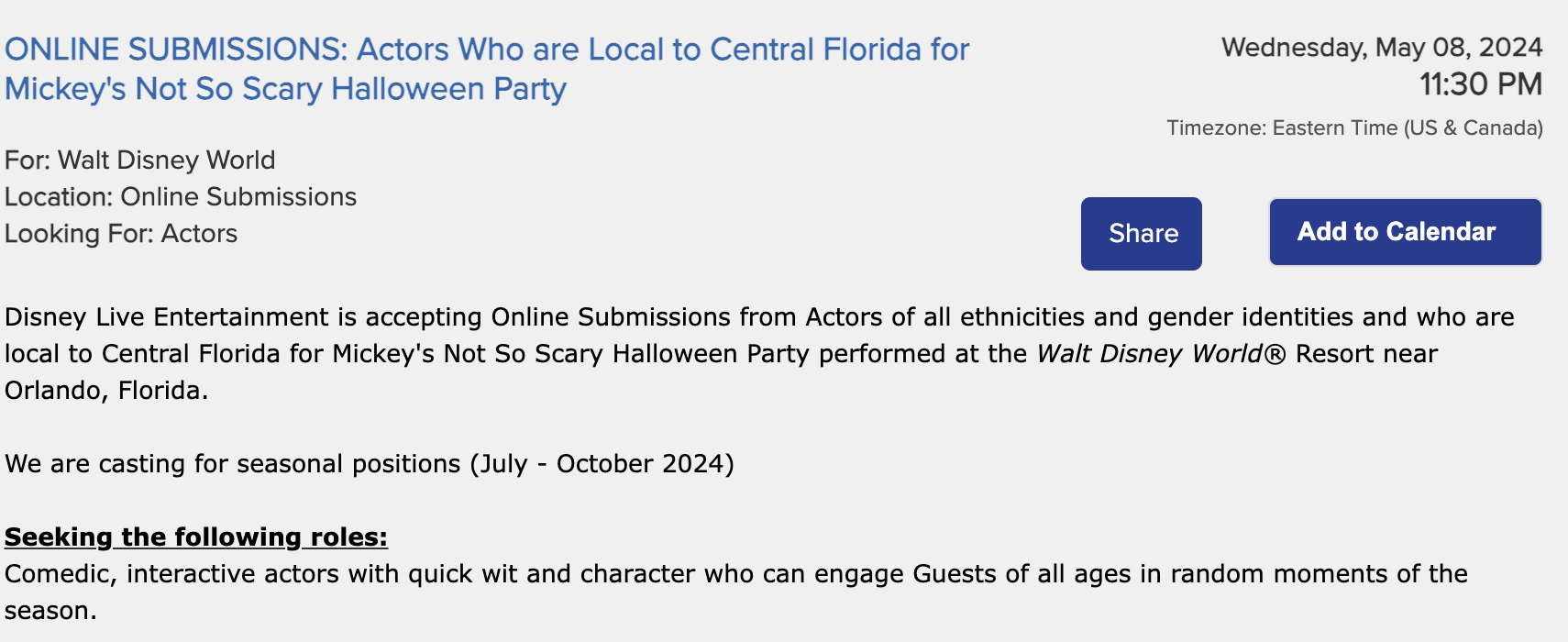Screen dimensions: 1568x642
Task: Click the word season. at paragraph end
Action: [x=50, y=611]
